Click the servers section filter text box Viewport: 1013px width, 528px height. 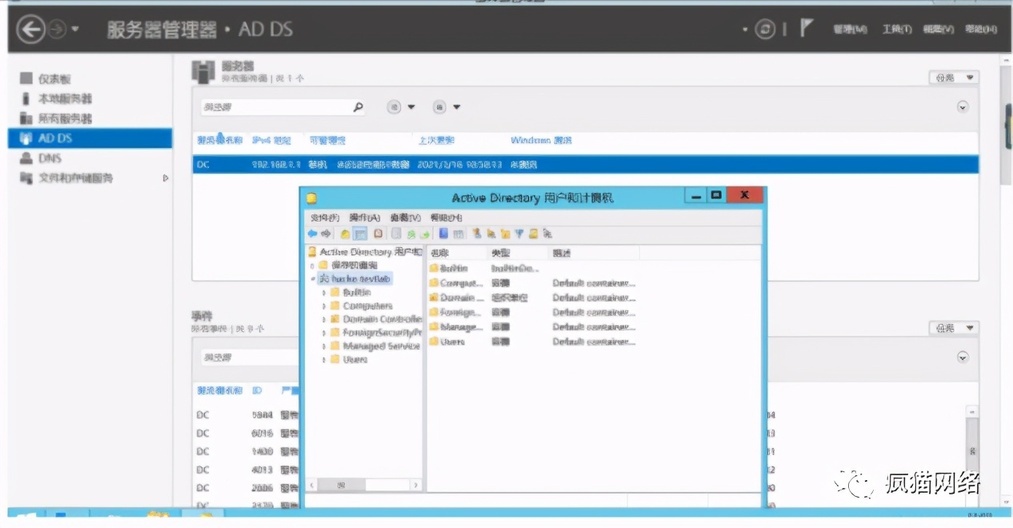click(275, 107)
